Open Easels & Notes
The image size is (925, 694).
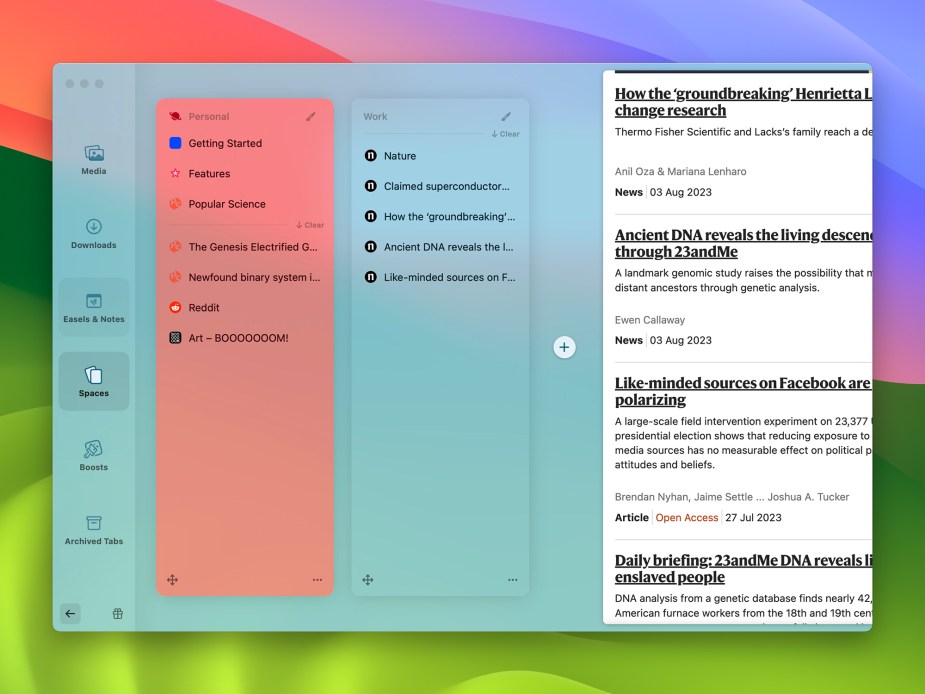coord(94,306)
